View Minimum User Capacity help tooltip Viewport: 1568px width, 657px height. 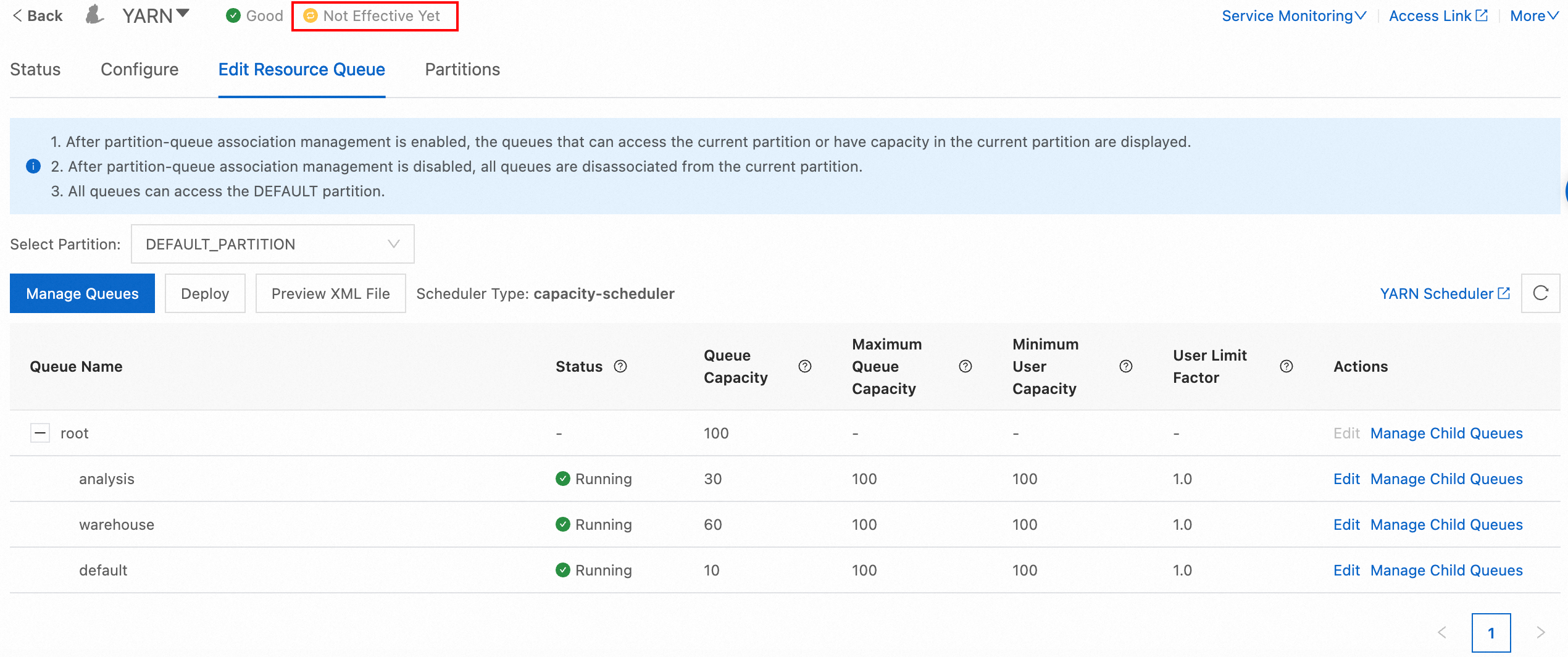[x=1126, y=366]
